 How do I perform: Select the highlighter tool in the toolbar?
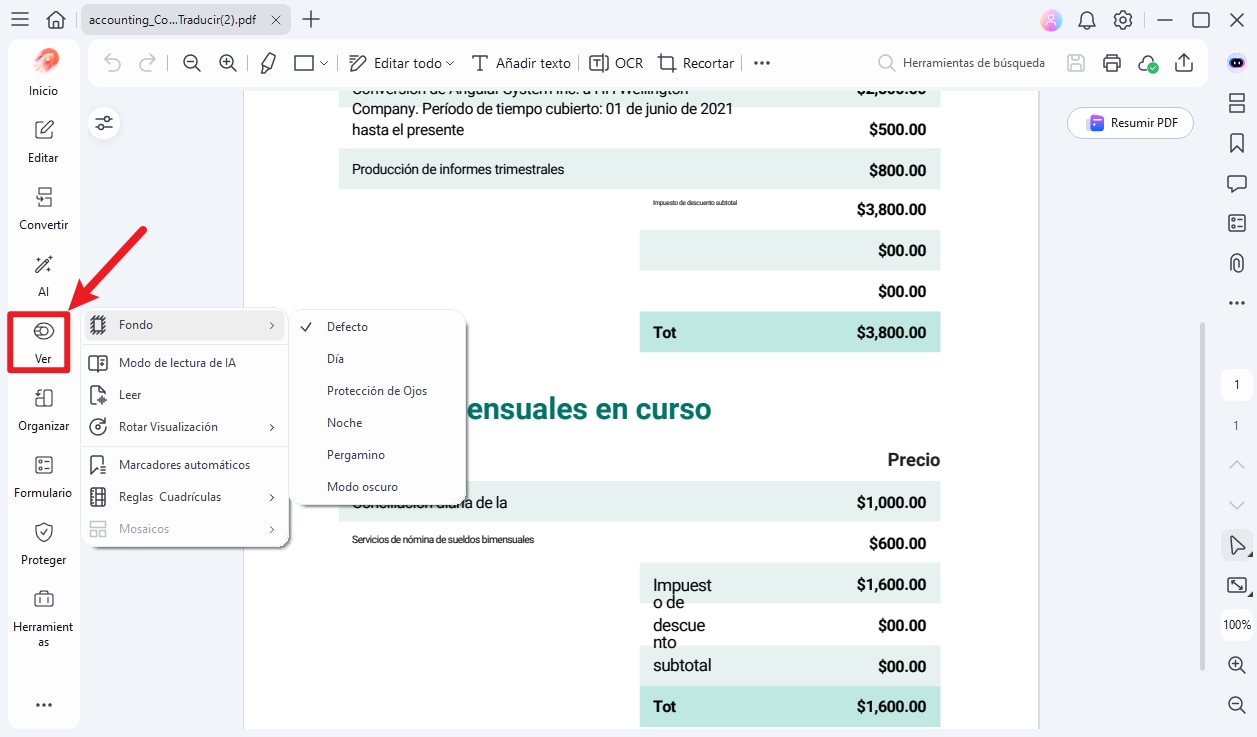point(267,62)
